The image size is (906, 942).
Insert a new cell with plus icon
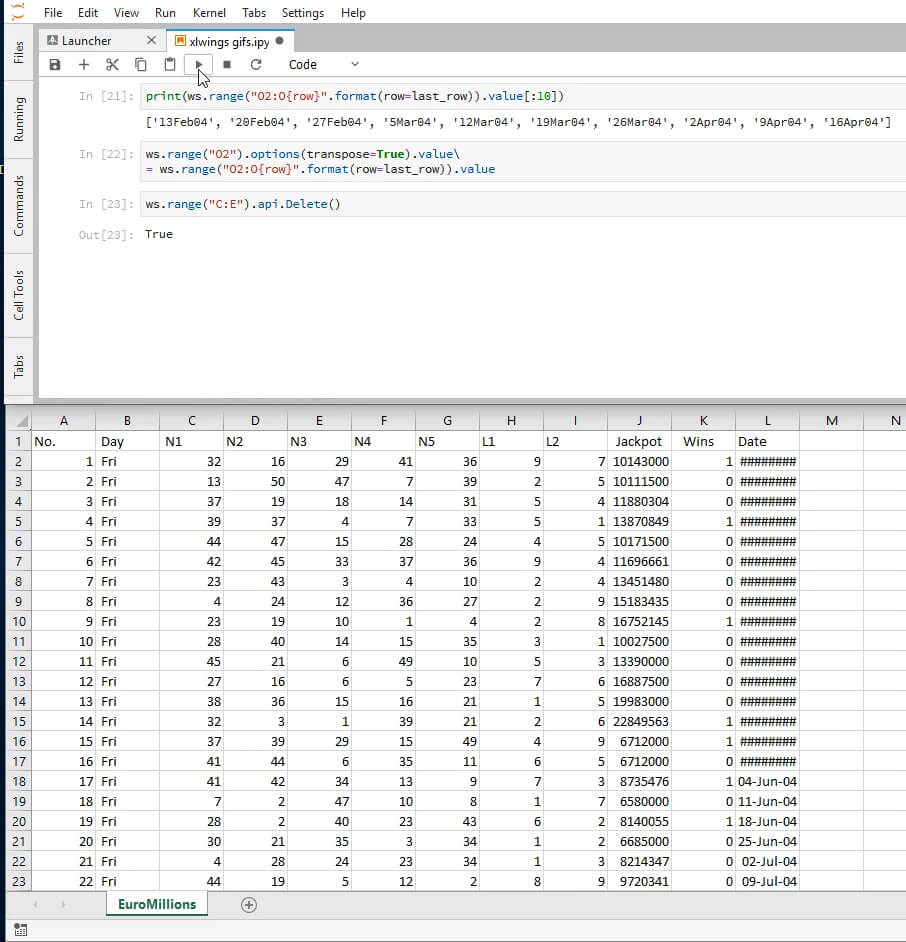click(84, 65)
